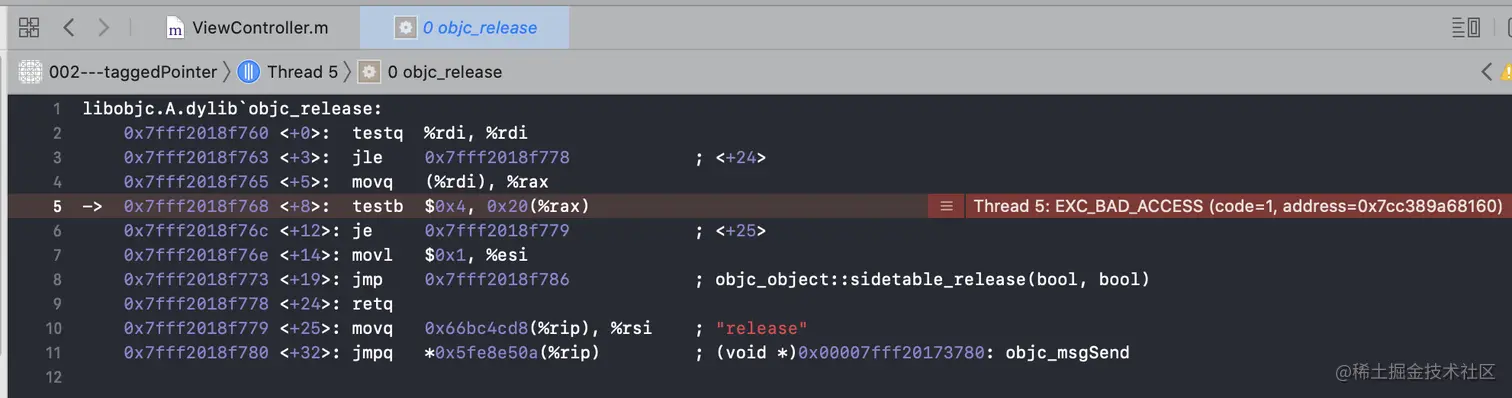The height and width of the screenshot is (398, 1512).
Task: Open 0 objc_release jump bar segment
Action: coord(431,72)
